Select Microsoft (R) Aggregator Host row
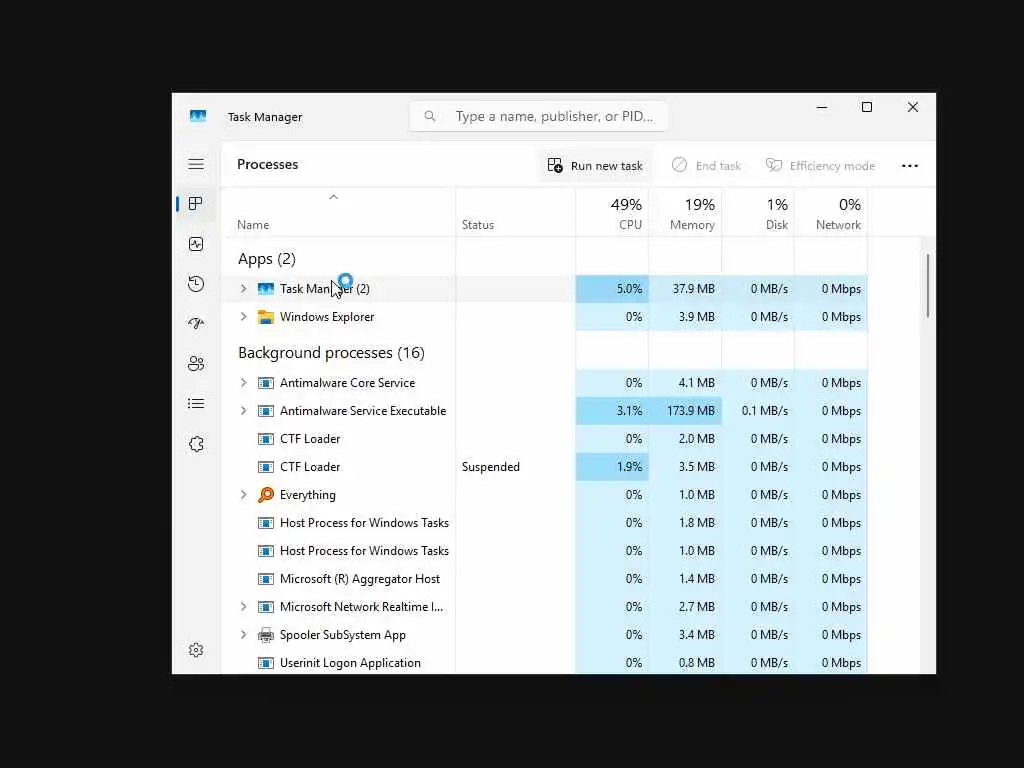The width and height of the screenshot is (1024, 768). 545,579
